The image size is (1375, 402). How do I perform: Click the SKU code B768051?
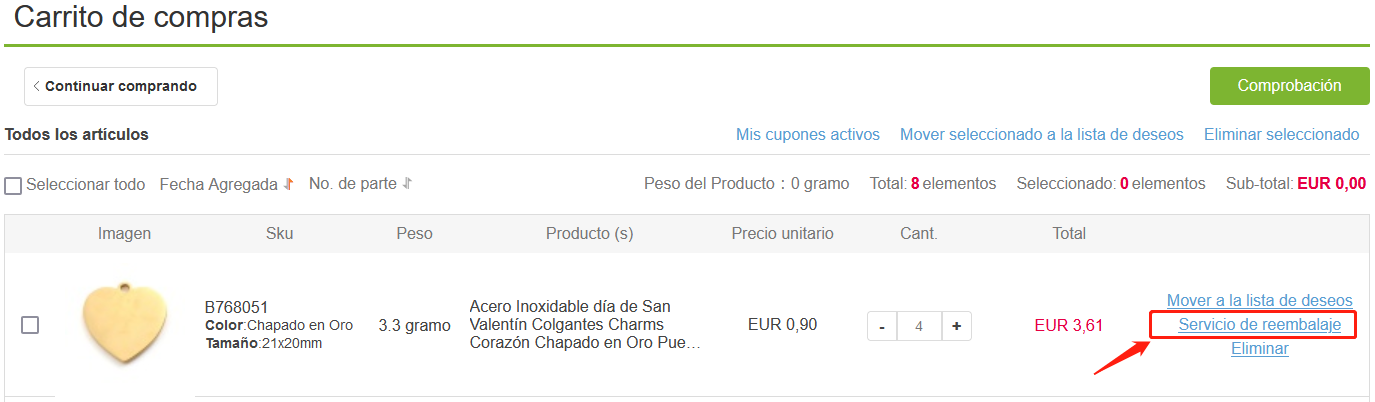pyautogui.click(x=236, y=307)
